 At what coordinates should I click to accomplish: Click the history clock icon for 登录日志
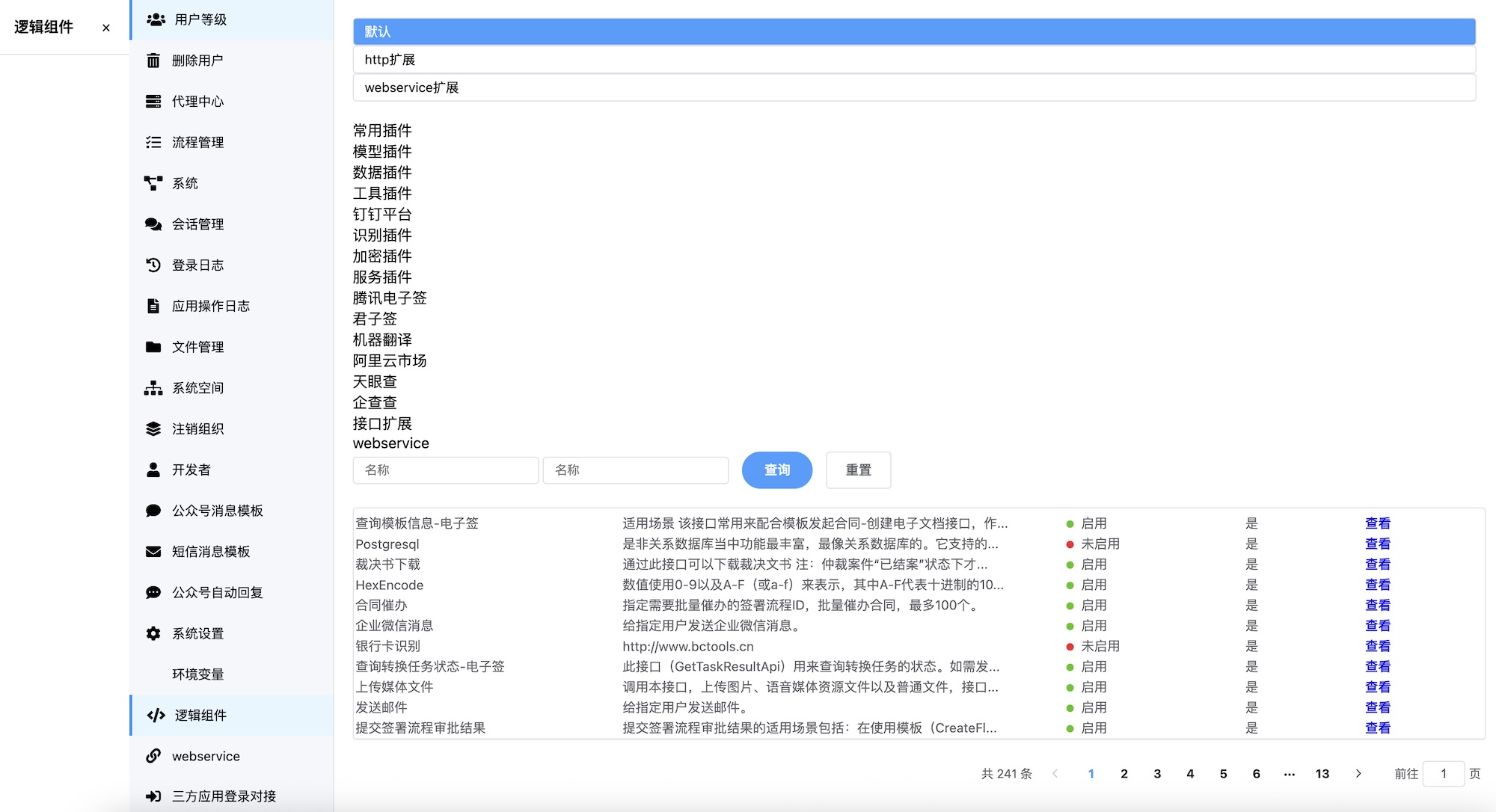pyautogui.click(x=153, y=265)
